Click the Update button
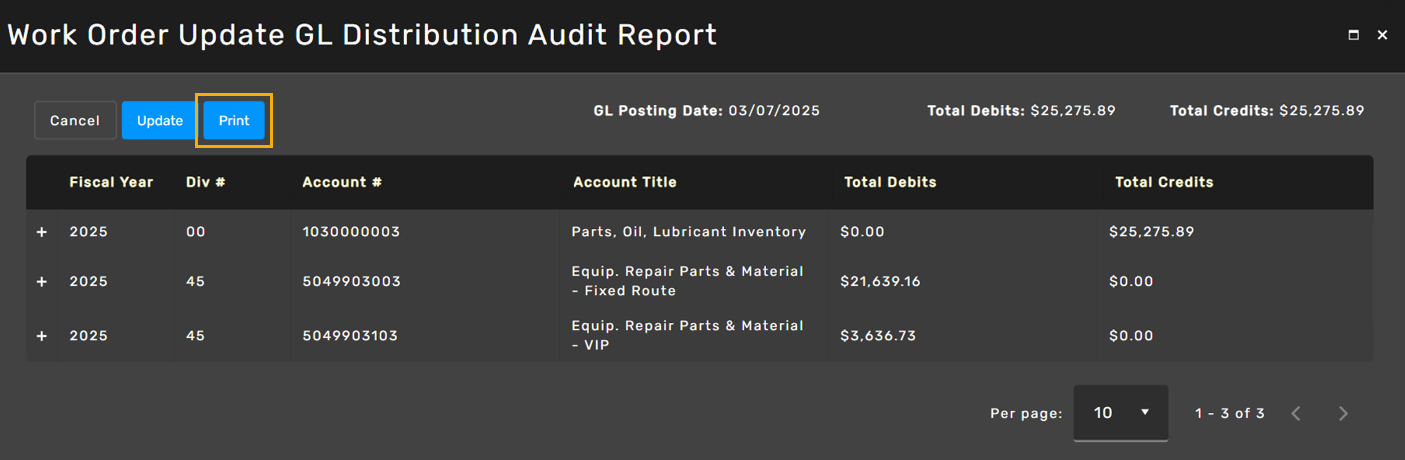Image resolution: width=1405 pixels, height=460 pixels. (x=160, y=120)
